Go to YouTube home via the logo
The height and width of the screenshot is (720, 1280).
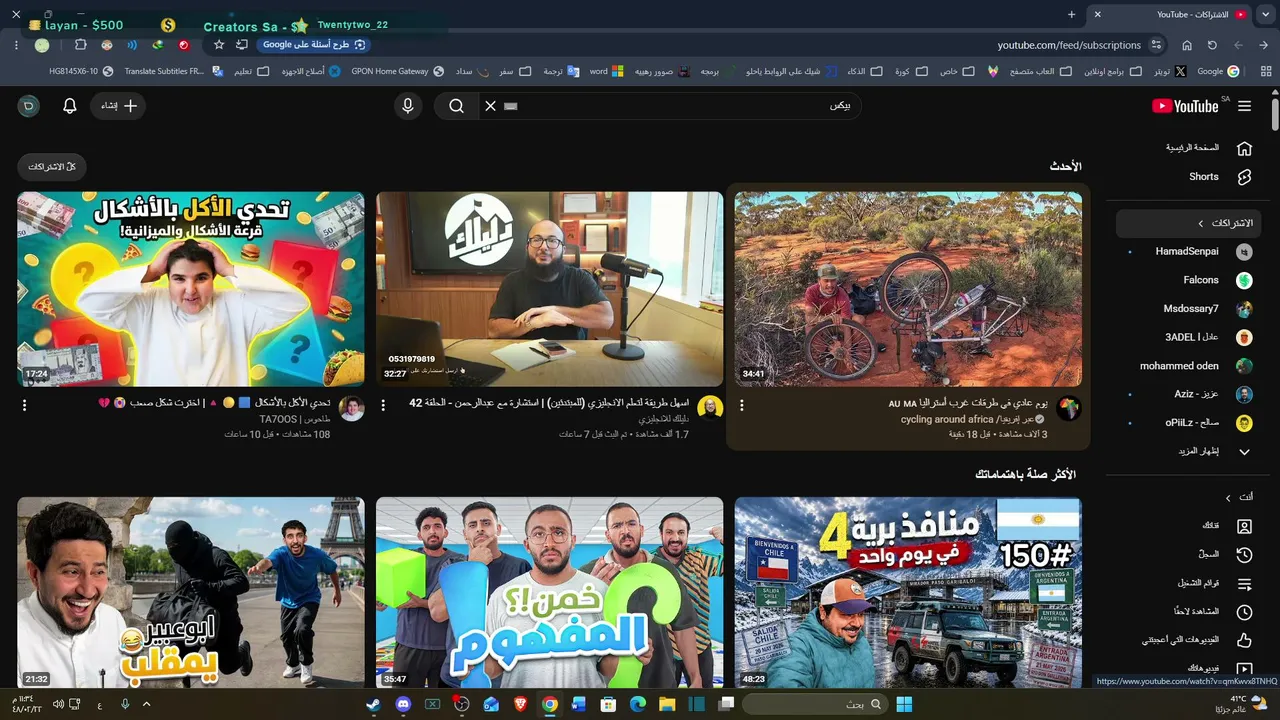pyautogui.click(x=1185, y=106)
